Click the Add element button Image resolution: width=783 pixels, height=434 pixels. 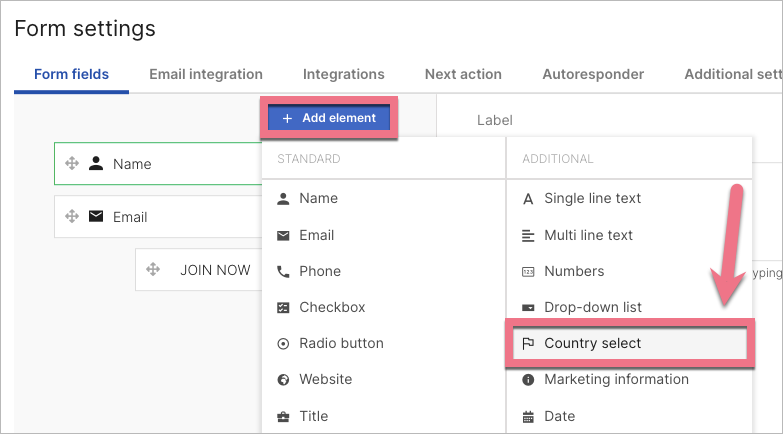(329, 118)
